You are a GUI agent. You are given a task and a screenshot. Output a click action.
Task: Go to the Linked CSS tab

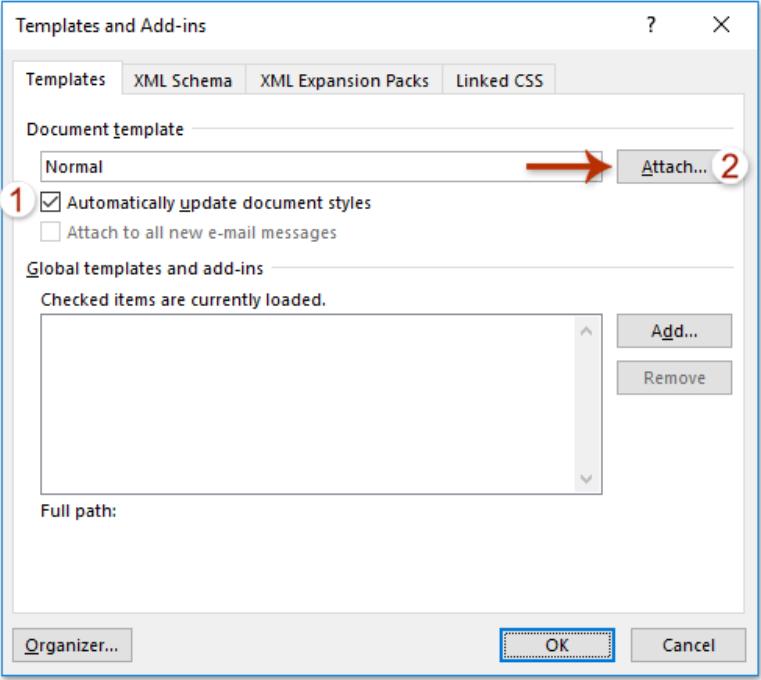(x=499, y=82)
